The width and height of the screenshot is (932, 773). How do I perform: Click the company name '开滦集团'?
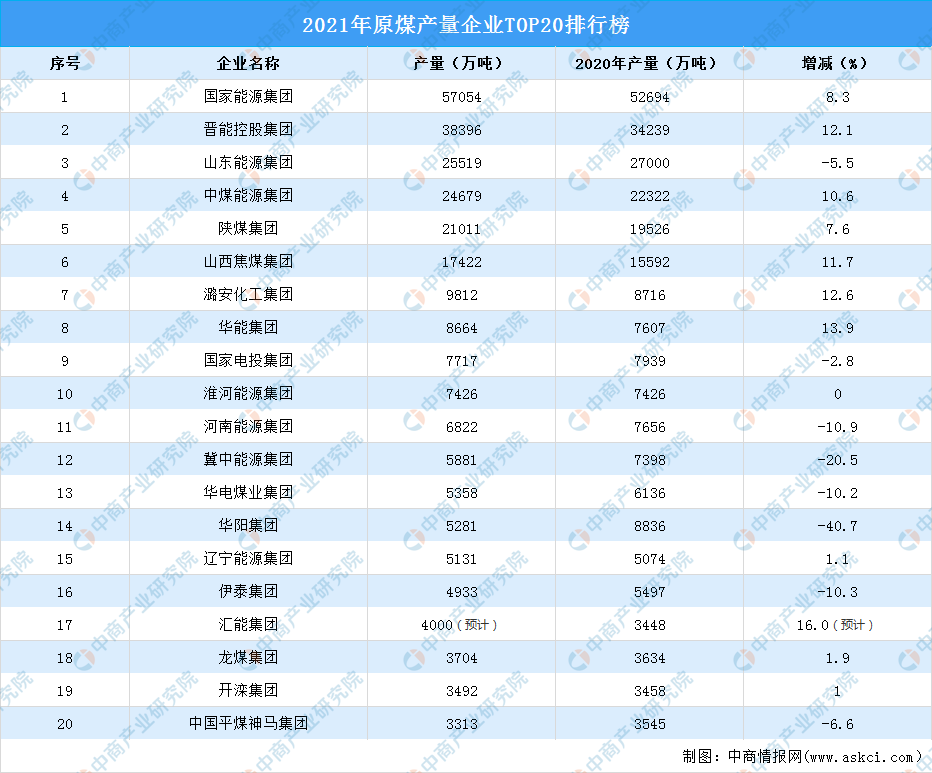point(248,690)
